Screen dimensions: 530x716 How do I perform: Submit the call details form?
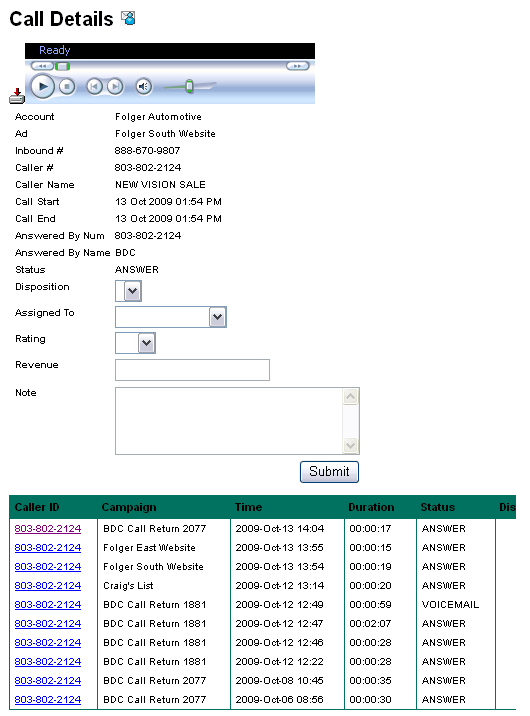(329, 472)
